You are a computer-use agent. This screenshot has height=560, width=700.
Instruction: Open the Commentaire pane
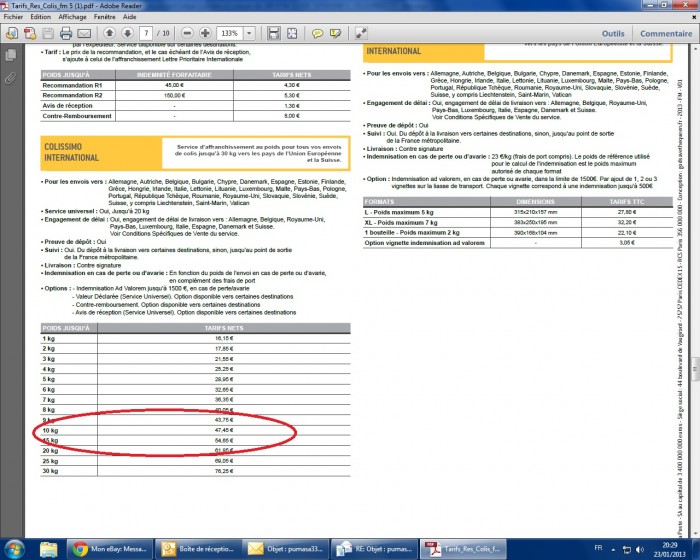[665, 33]
